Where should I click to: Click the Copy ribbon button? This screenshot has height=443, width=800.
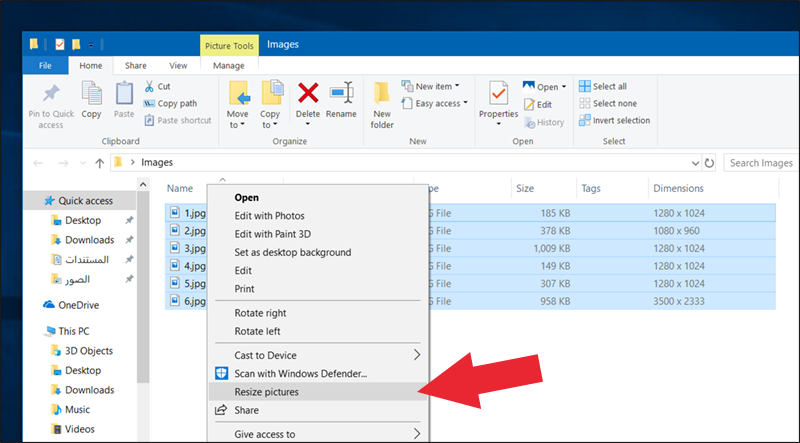91,100
